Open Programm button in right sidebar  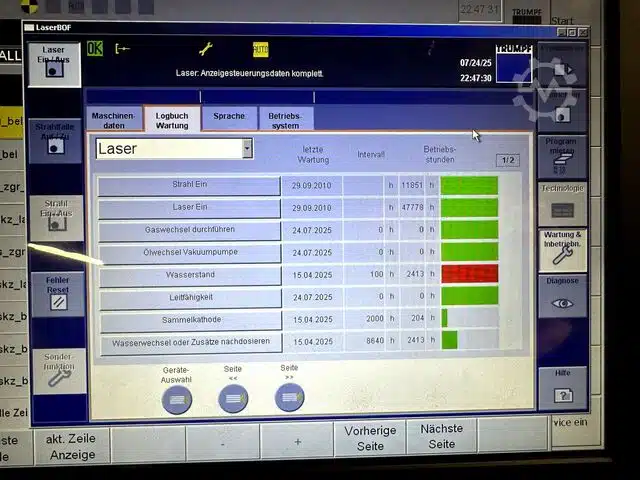coord(562,155)
